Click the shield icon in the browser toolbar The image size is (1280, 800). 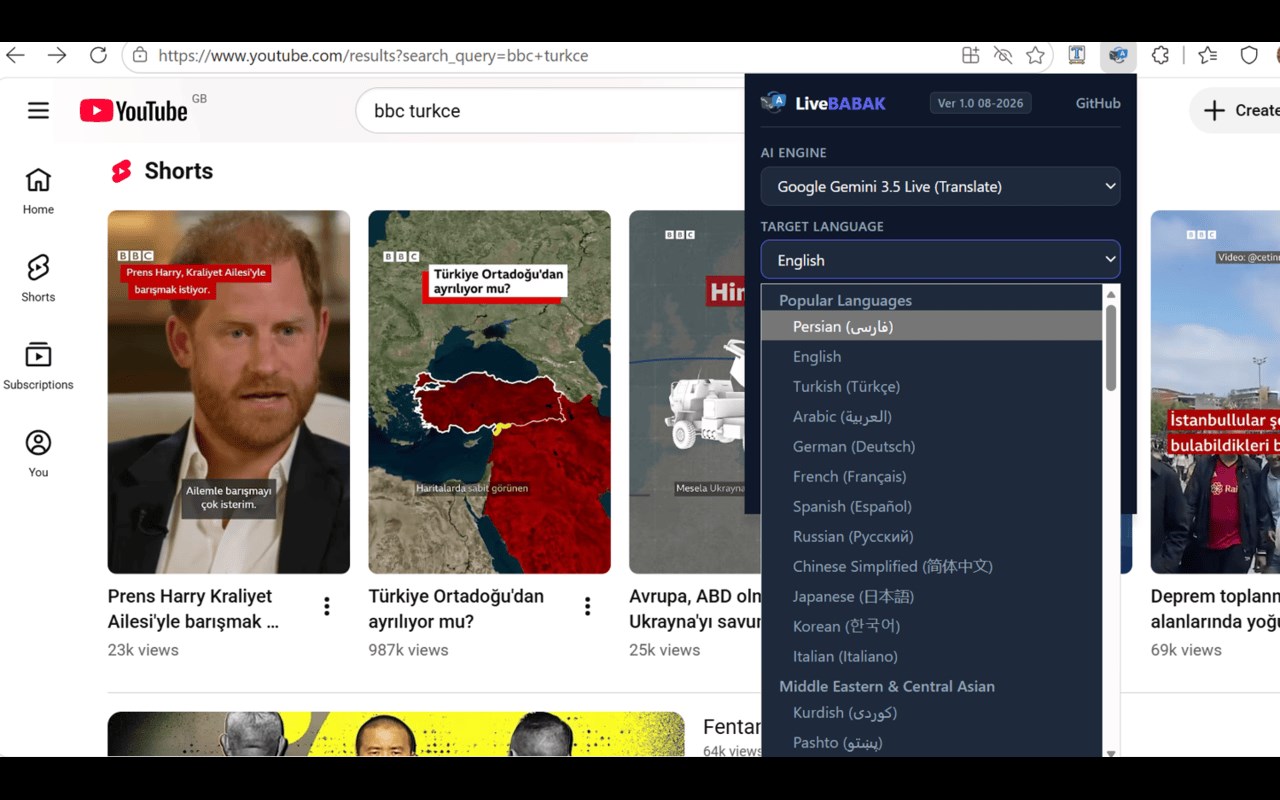1249,56
